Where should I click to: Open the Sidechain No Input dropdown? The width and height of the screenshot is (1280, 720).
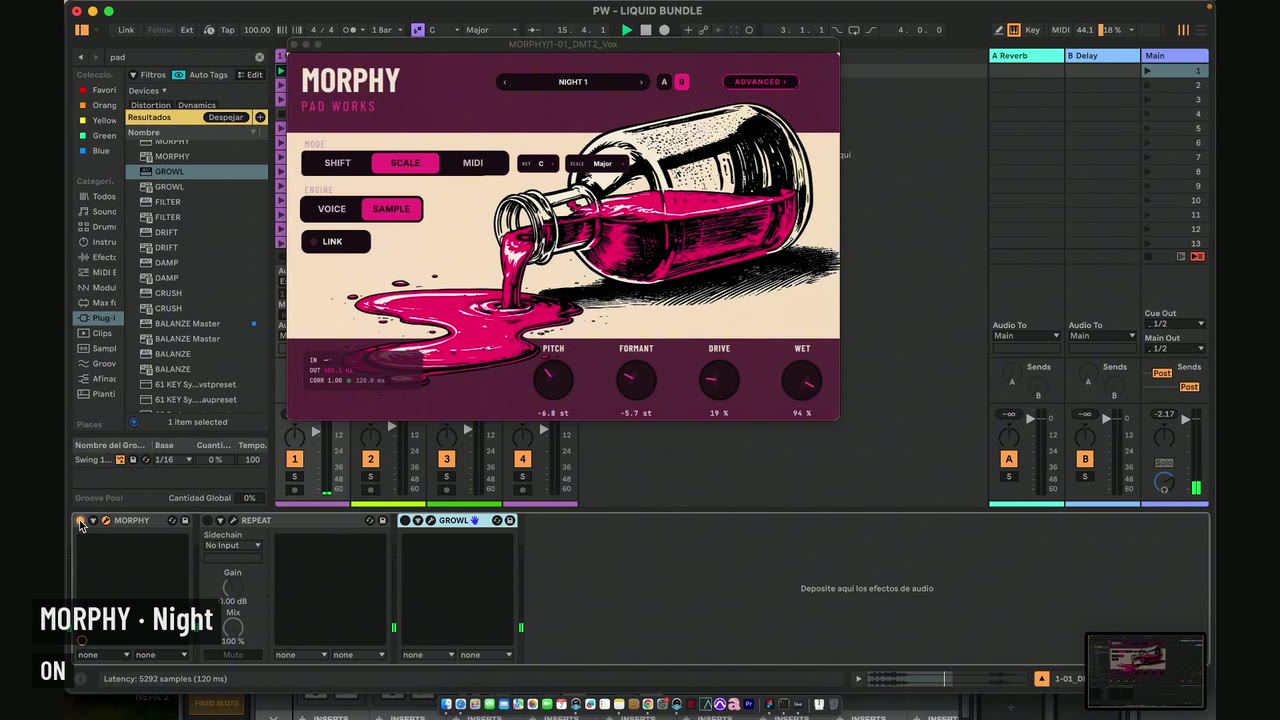233,545
